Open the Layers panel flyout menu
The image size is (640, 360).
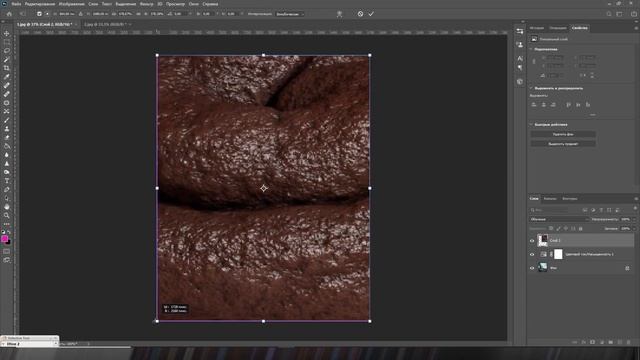tap(636, 199)
